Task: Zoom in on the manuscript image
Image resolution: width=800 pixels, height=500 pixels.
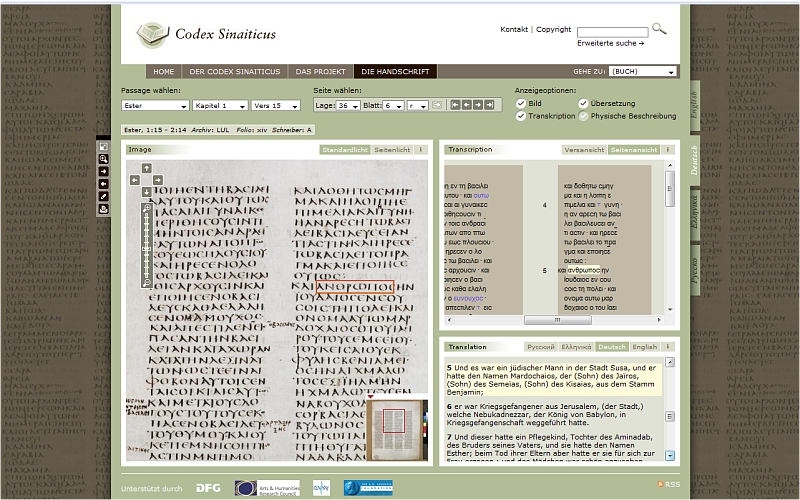Action: pos(146,208)
